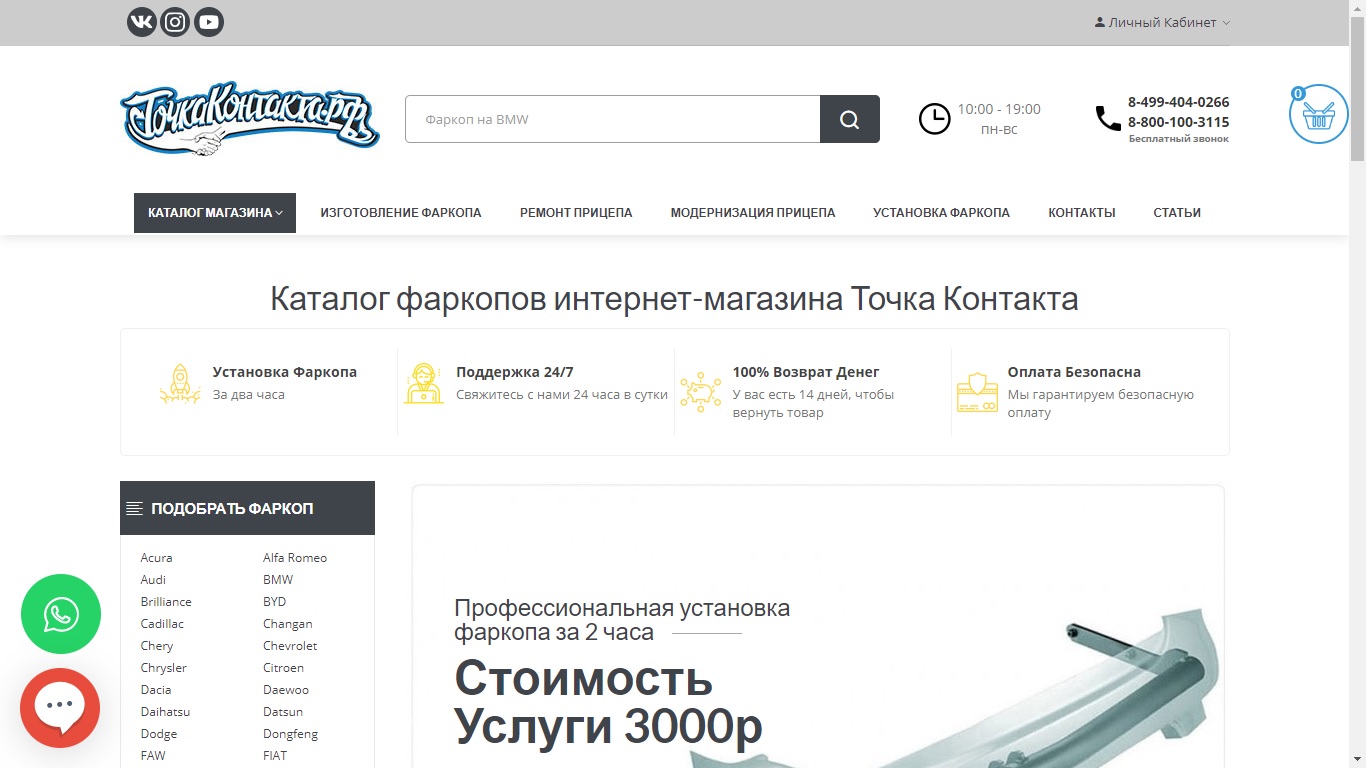Viewport: 1366px width, 768px height.
Task: Click the Стоимость Услуги 3000р banner text
Action: coord(608,703)
